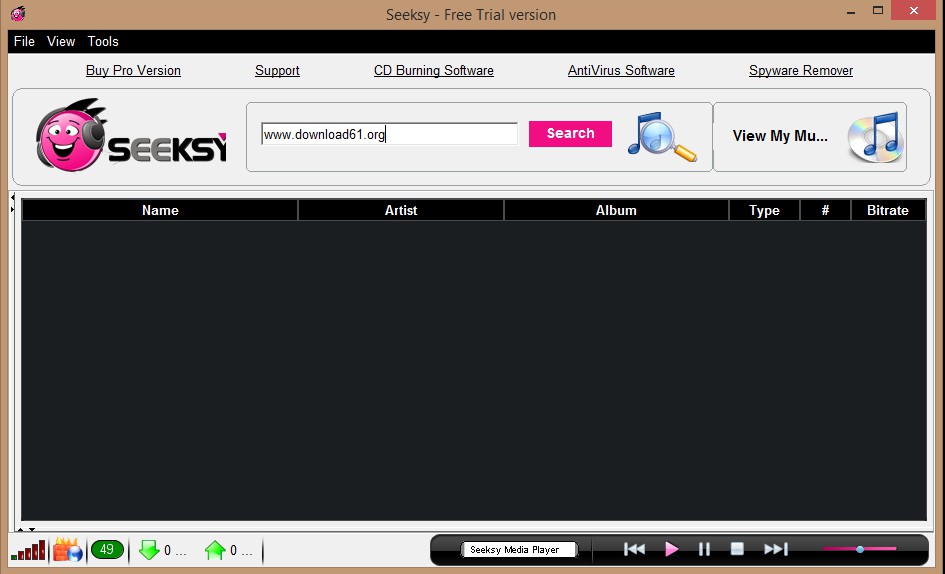This screenshot has width=945, height=574.
Task: Click into the search text field
Action: tap(389, 134)
